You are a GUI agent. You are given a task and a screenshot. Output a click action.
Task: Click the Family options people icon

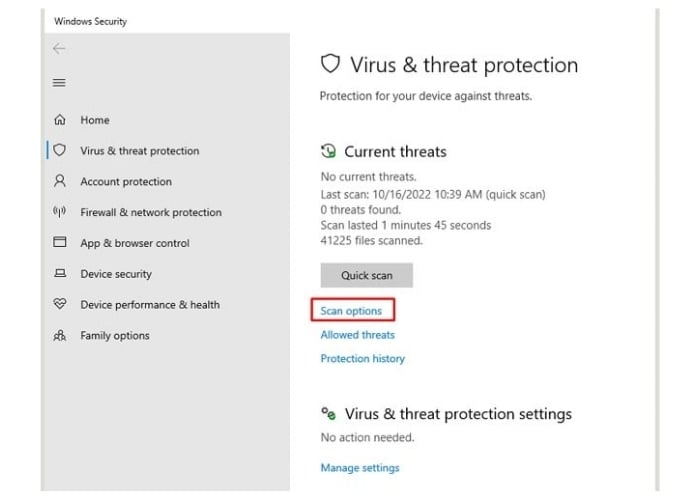[59, 336]
